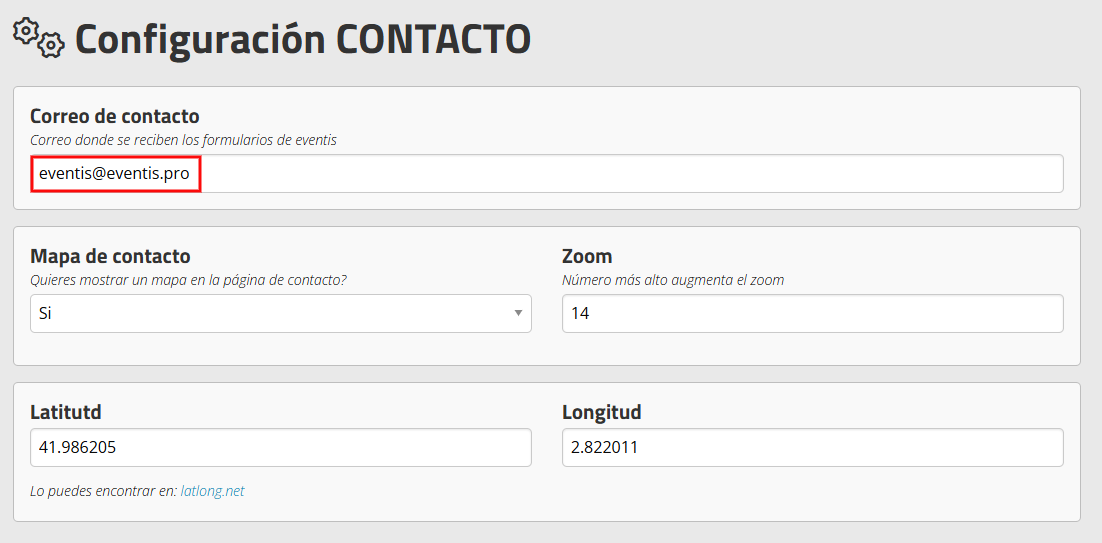Click the Longitud label
The height and width of the screenshot is (543, 1102).
coord(602,412)
